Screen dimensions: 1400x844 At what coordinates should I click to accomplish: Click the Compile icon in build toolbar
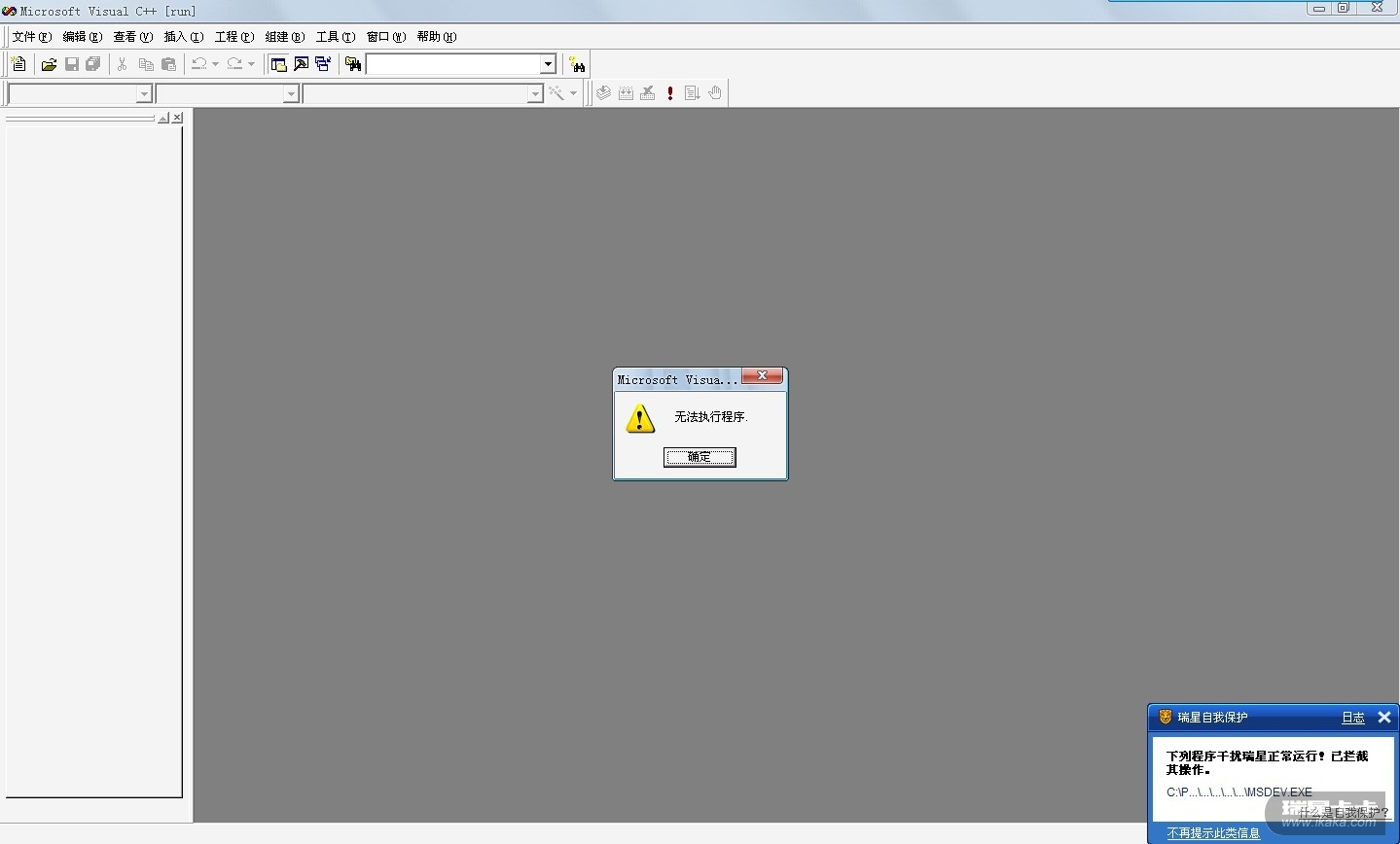coord(603,93)
